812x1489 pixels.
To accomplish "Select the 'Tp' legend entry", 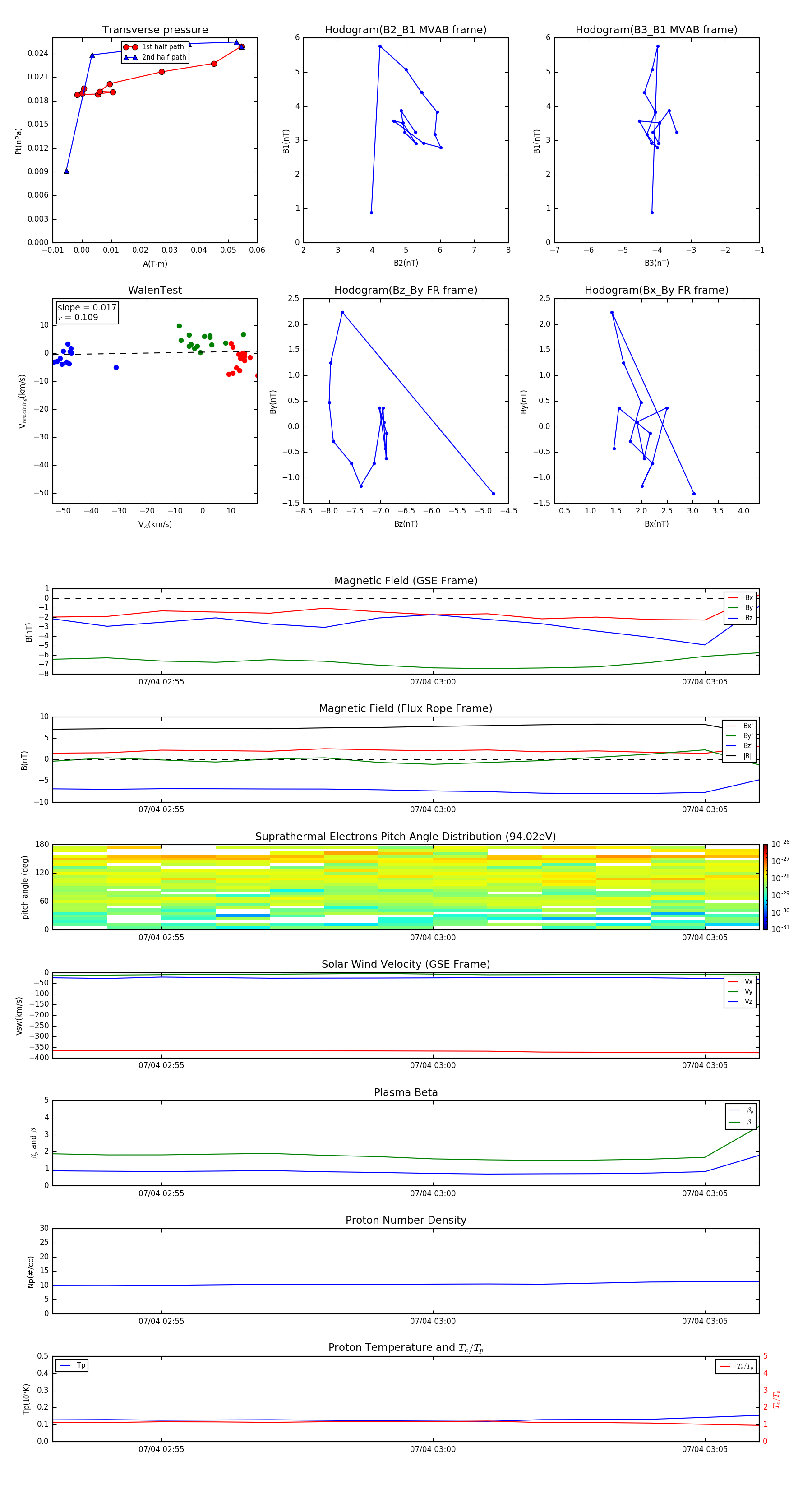I will pos(72,1365).
